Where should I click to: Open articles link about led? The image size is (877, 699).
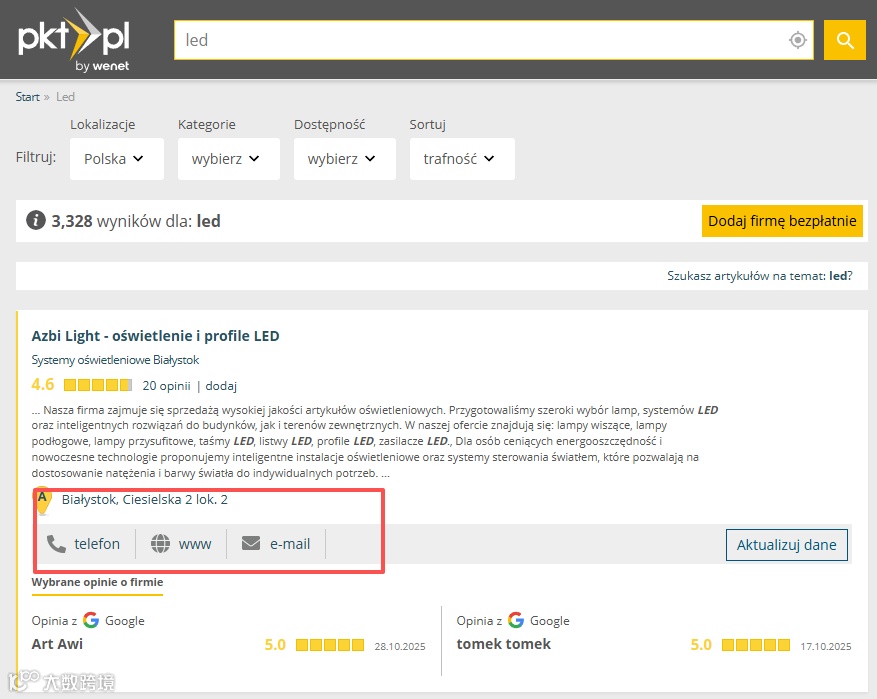pos(760,276)
